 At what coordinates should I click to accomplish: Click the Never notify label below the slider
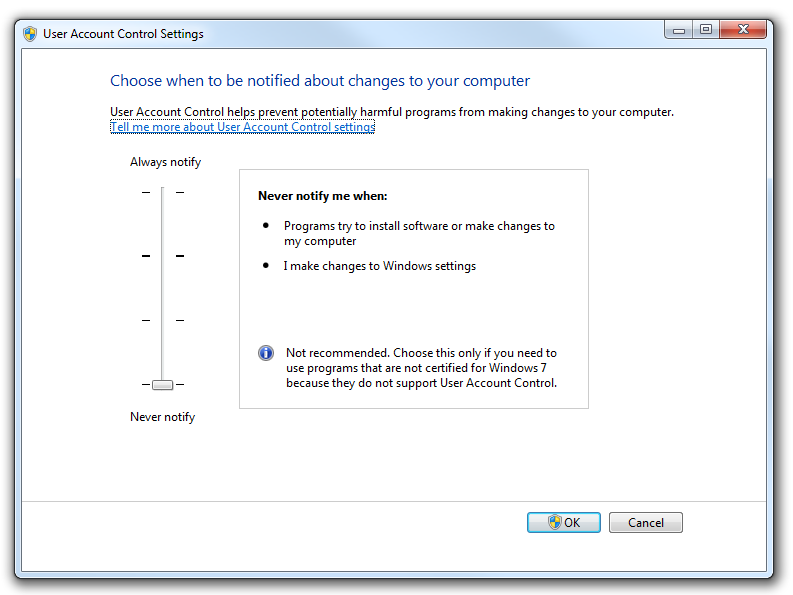point(162,417)
